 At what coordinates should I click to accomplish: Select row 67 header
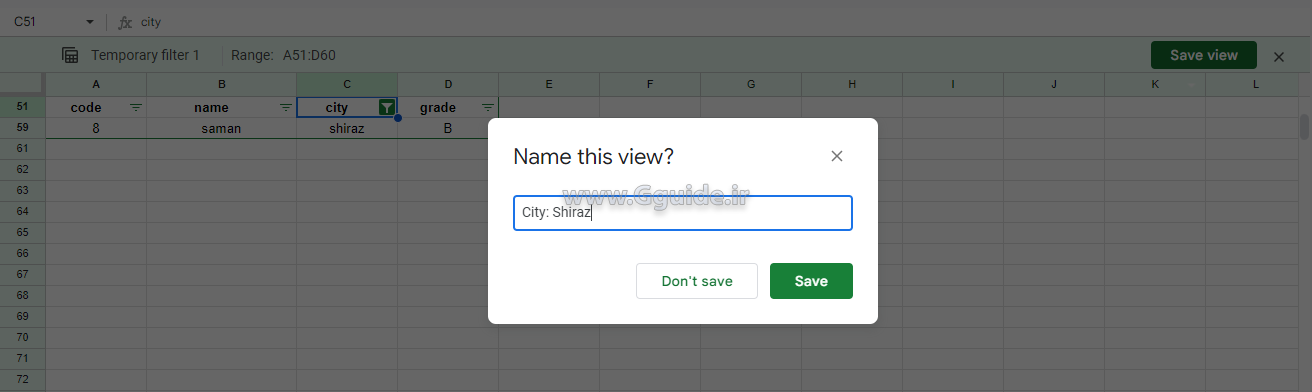coord(23,274)
